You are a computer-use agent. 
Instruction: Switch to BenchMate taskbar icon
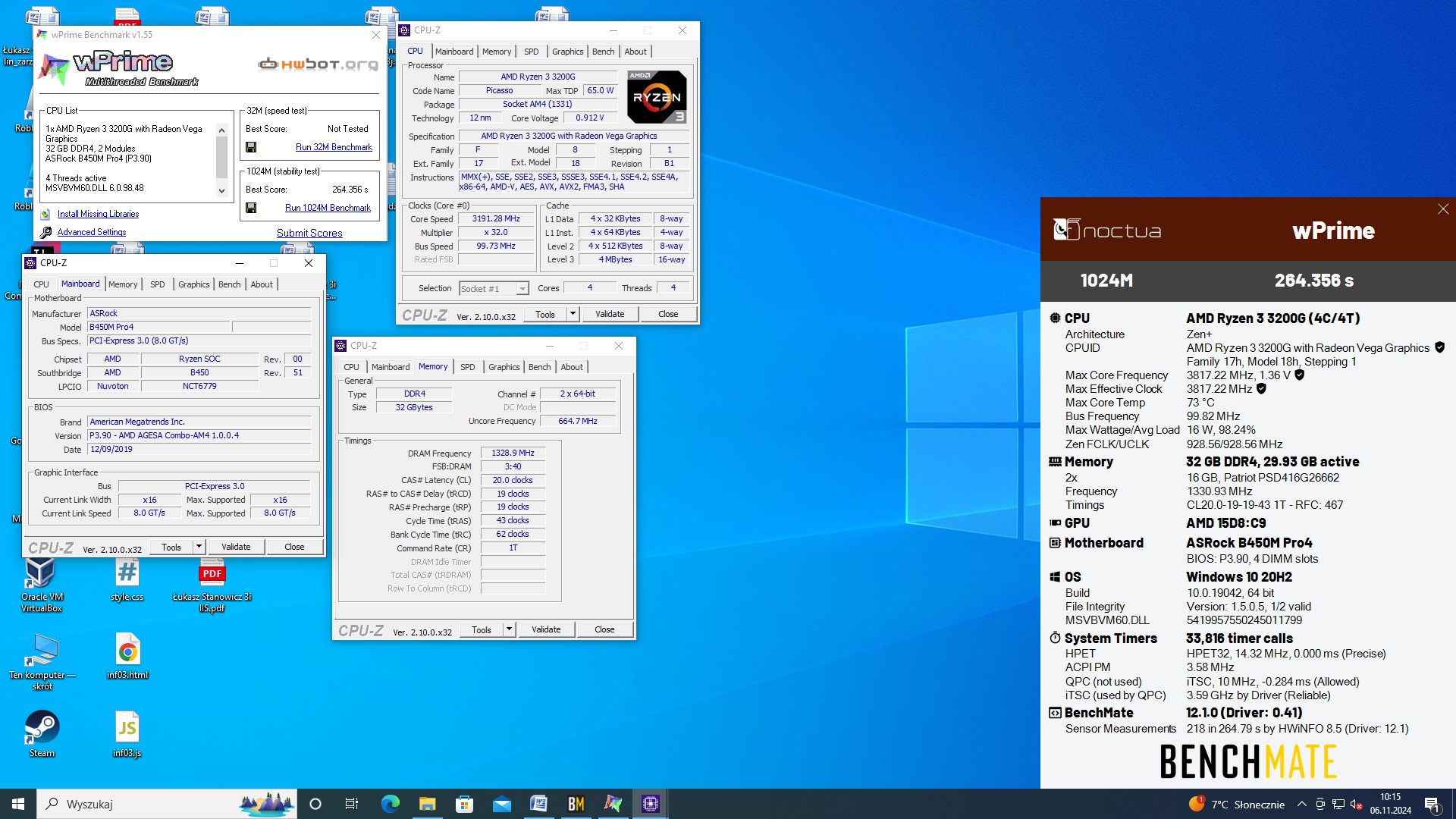point(576,804)
